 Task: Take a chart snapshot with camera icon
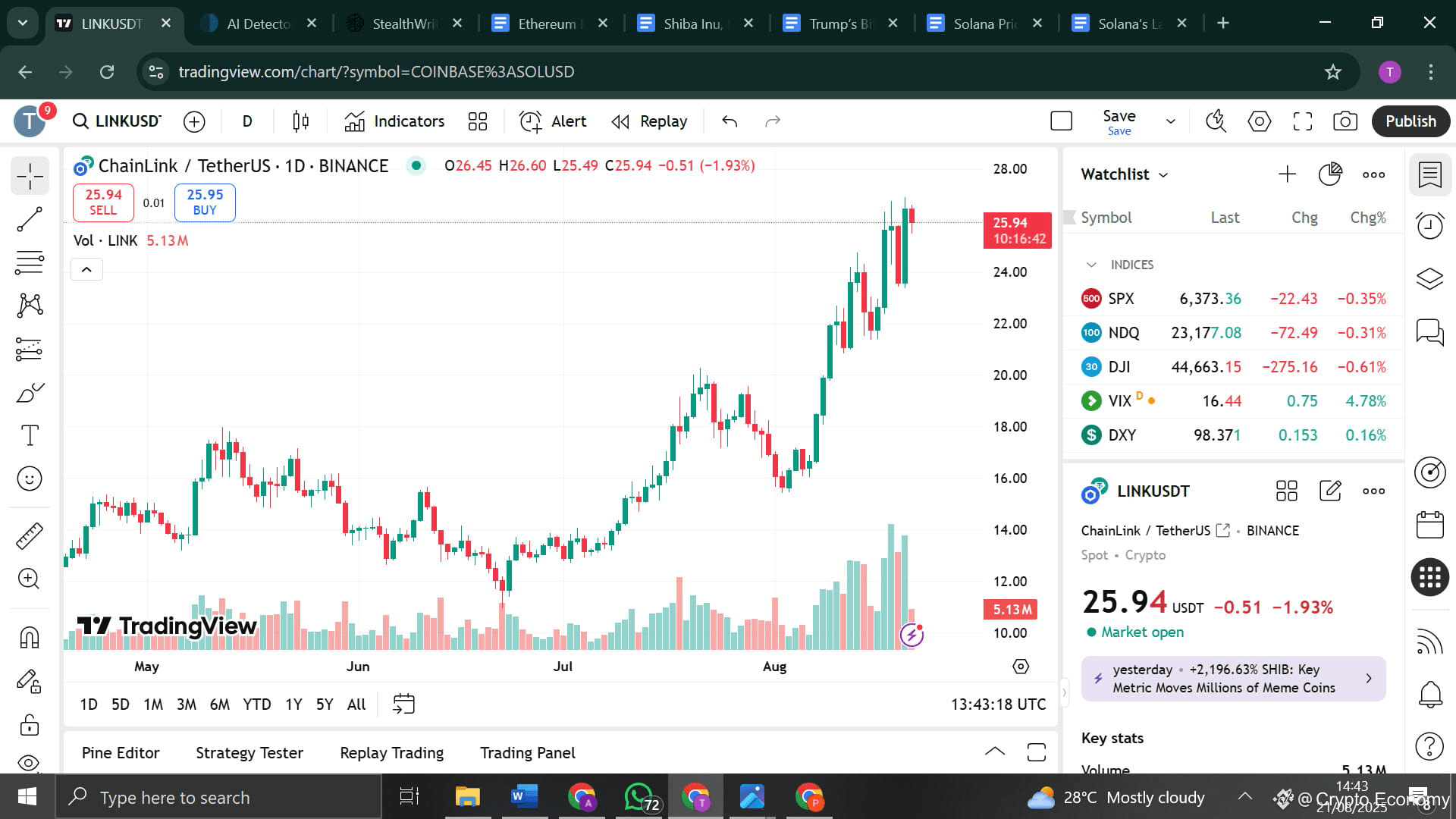pos(1345,121)
